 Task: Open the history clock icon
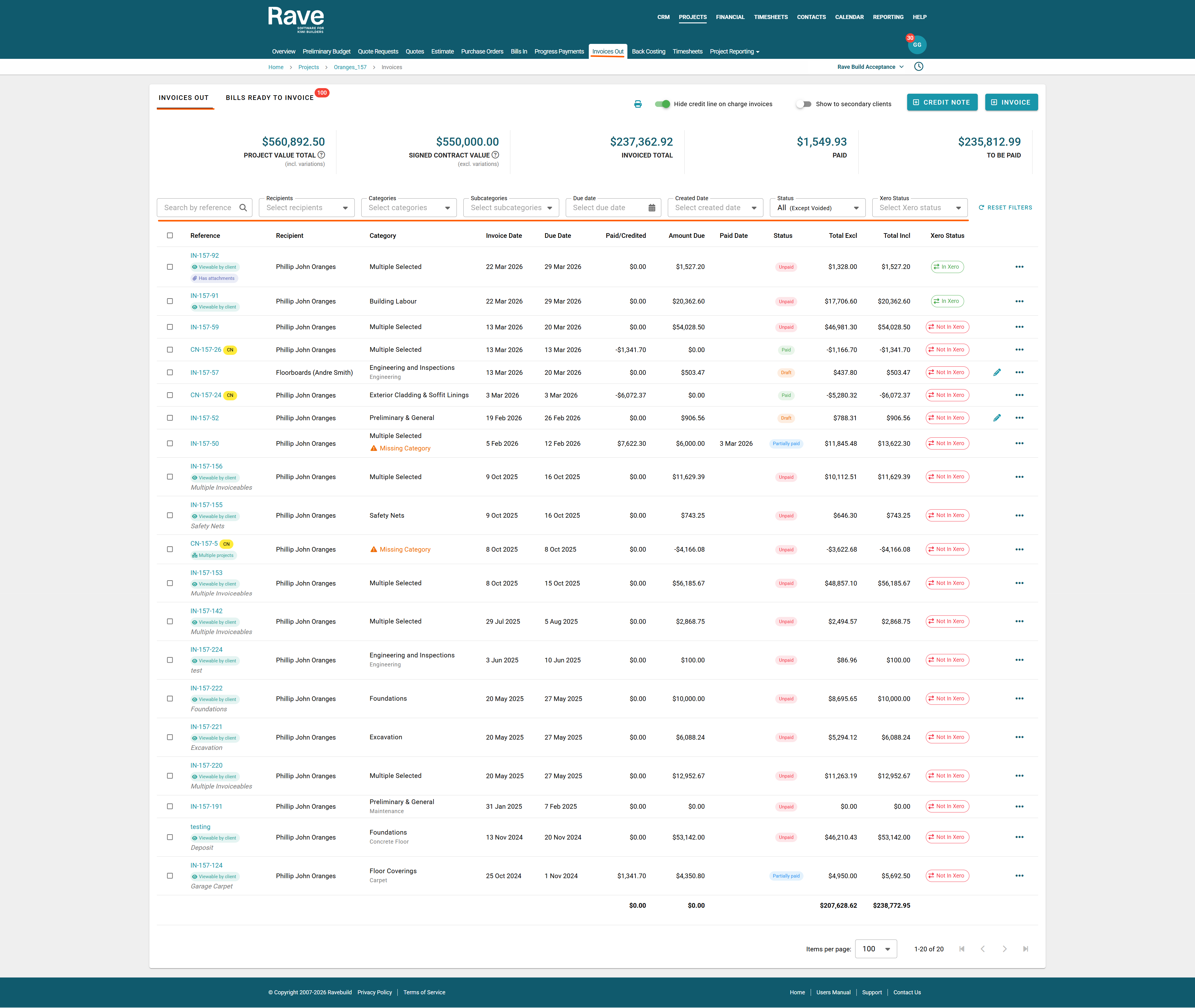coord(919,67)
